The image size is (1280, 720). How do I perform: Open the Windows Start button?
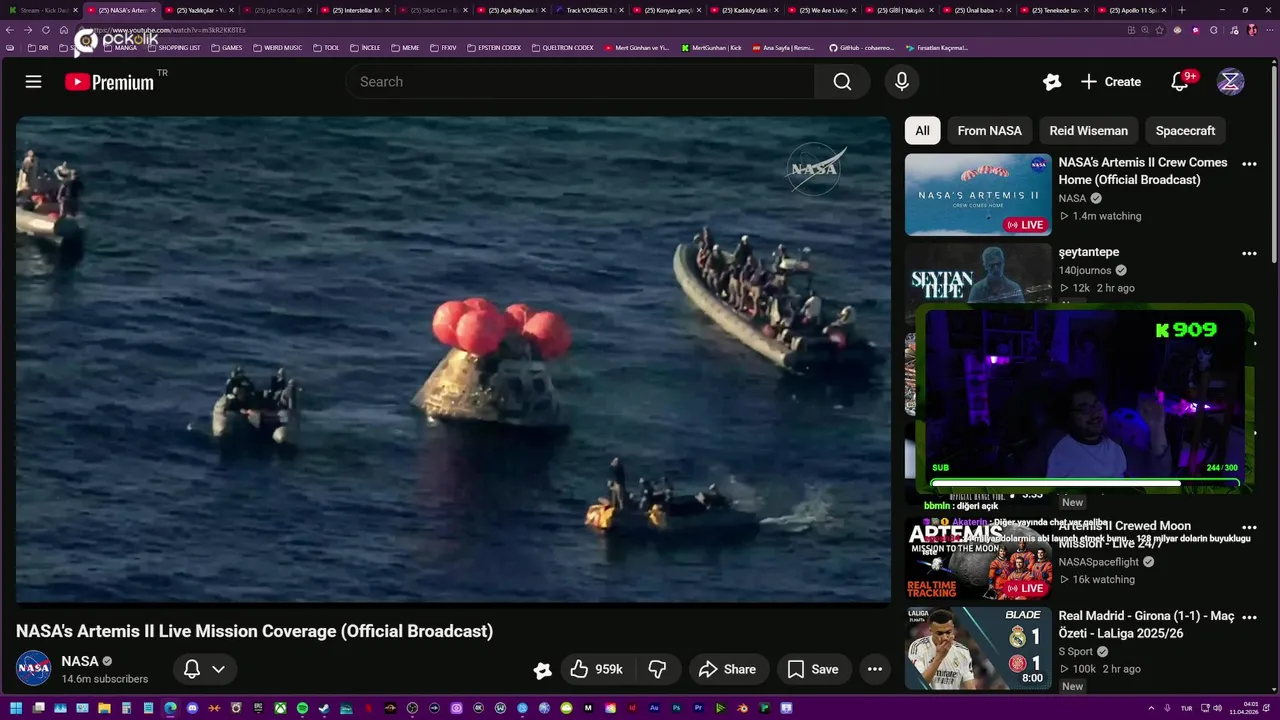[15, 708]
